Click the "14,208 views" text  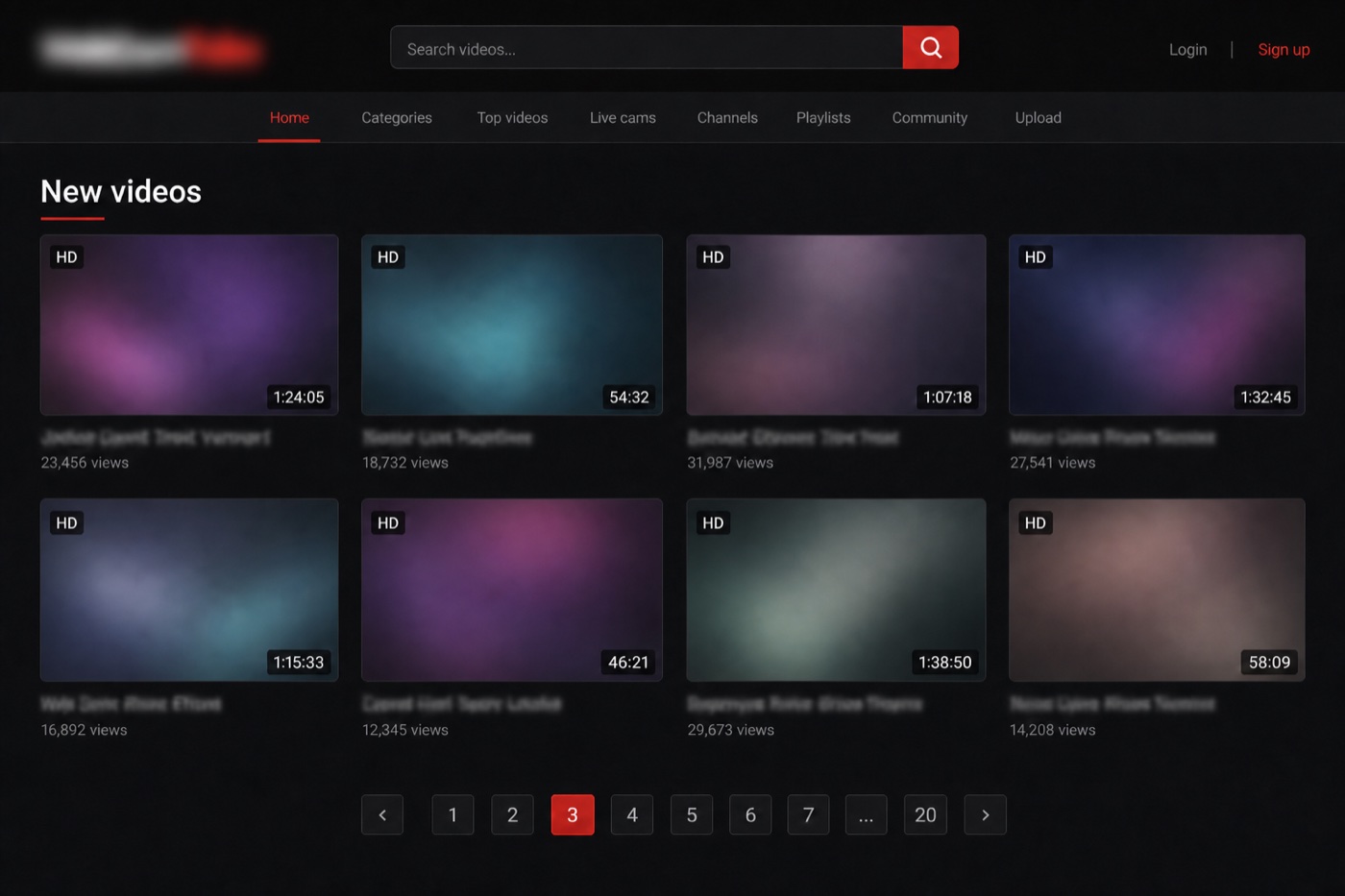(x=1053, y=730)
